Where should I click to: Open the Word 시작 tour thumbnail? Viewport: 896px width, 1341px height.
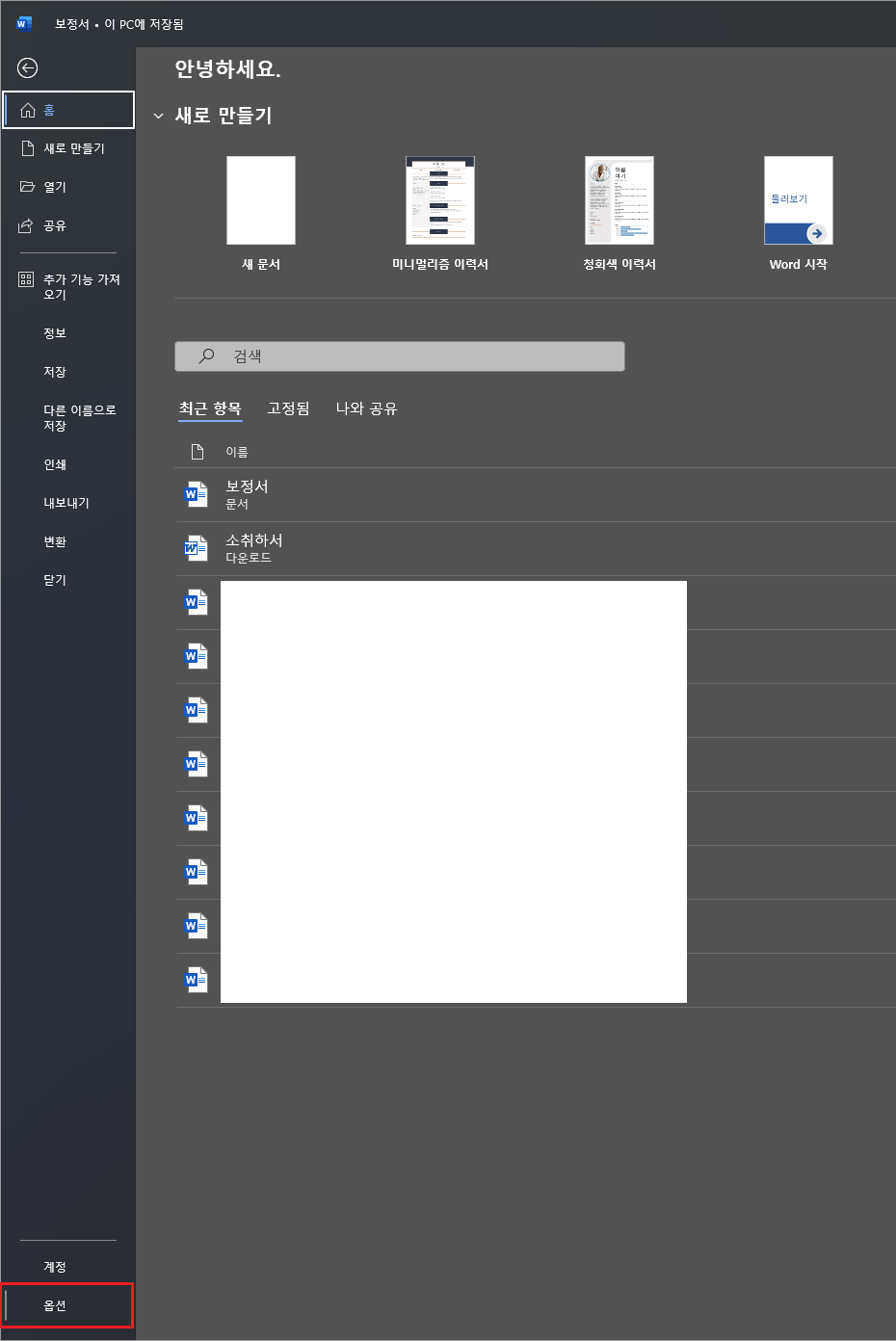click(799, 200)
